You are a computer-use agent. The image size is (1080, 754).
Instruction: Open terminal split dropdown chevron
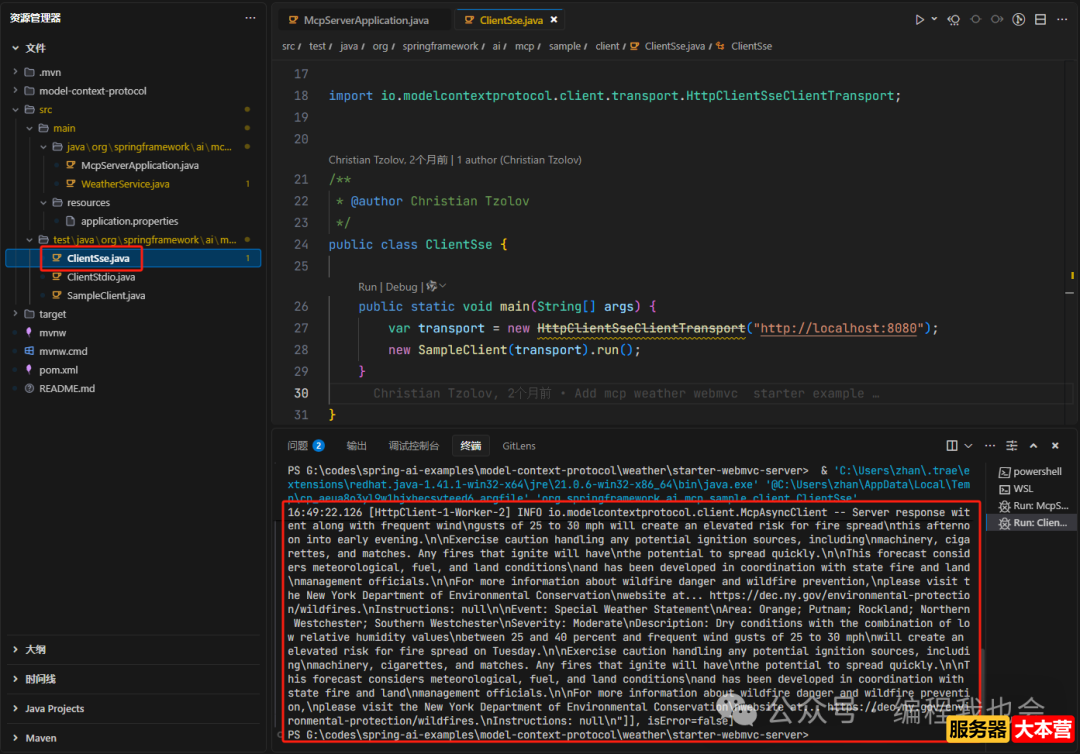tap(968, 446)
